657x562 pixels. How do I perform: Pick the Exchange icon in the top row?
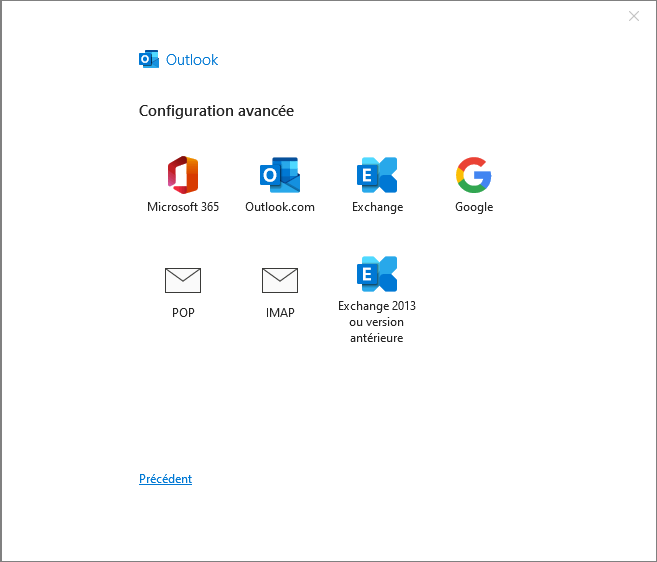click(377, 175)
